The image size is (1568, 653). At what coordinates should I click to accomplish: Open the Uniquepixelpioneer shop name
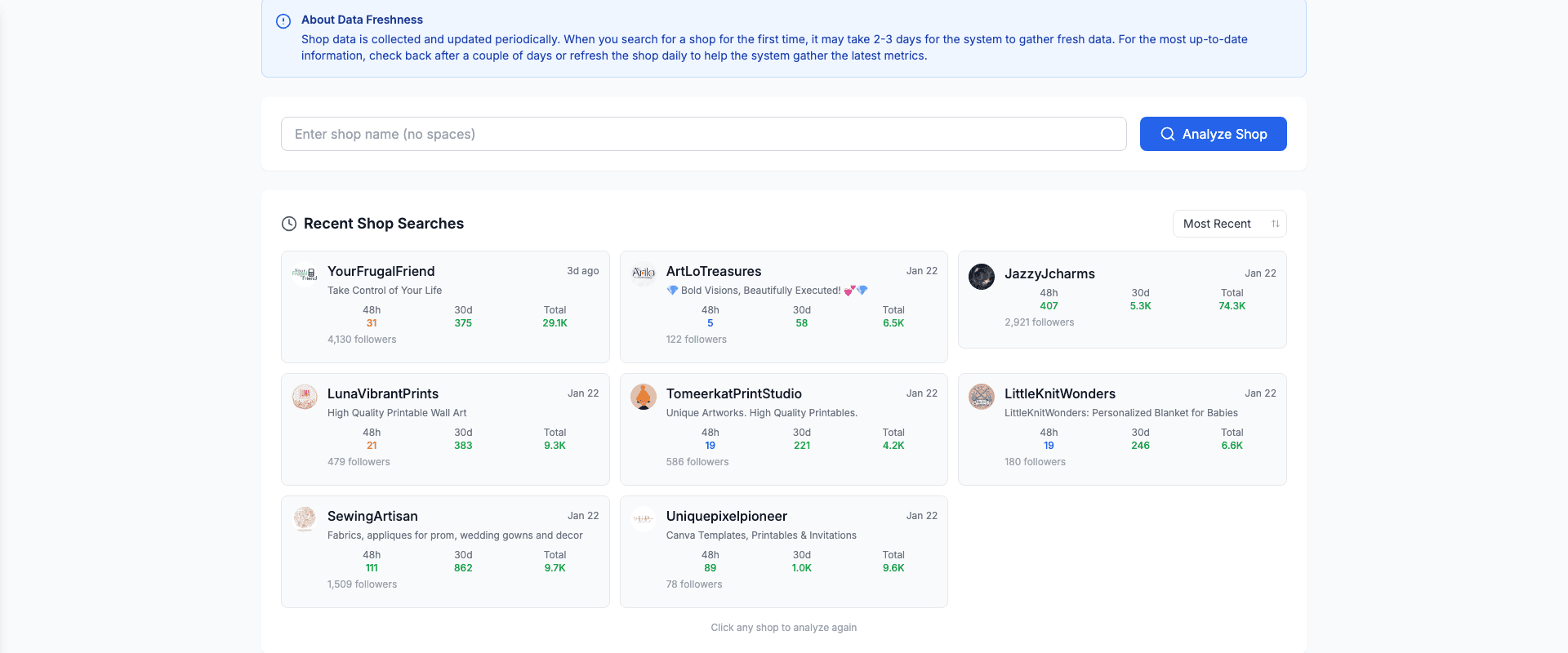tap(727, 516)
